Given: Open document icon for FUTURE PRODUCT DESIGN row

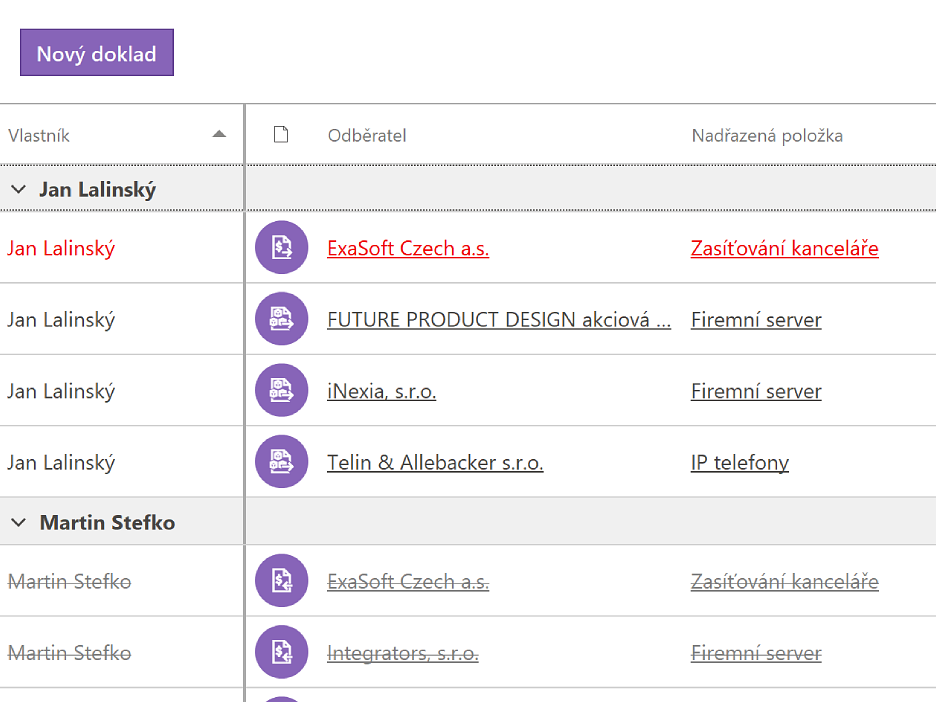Looking at the screenshot, I should 282,319.
